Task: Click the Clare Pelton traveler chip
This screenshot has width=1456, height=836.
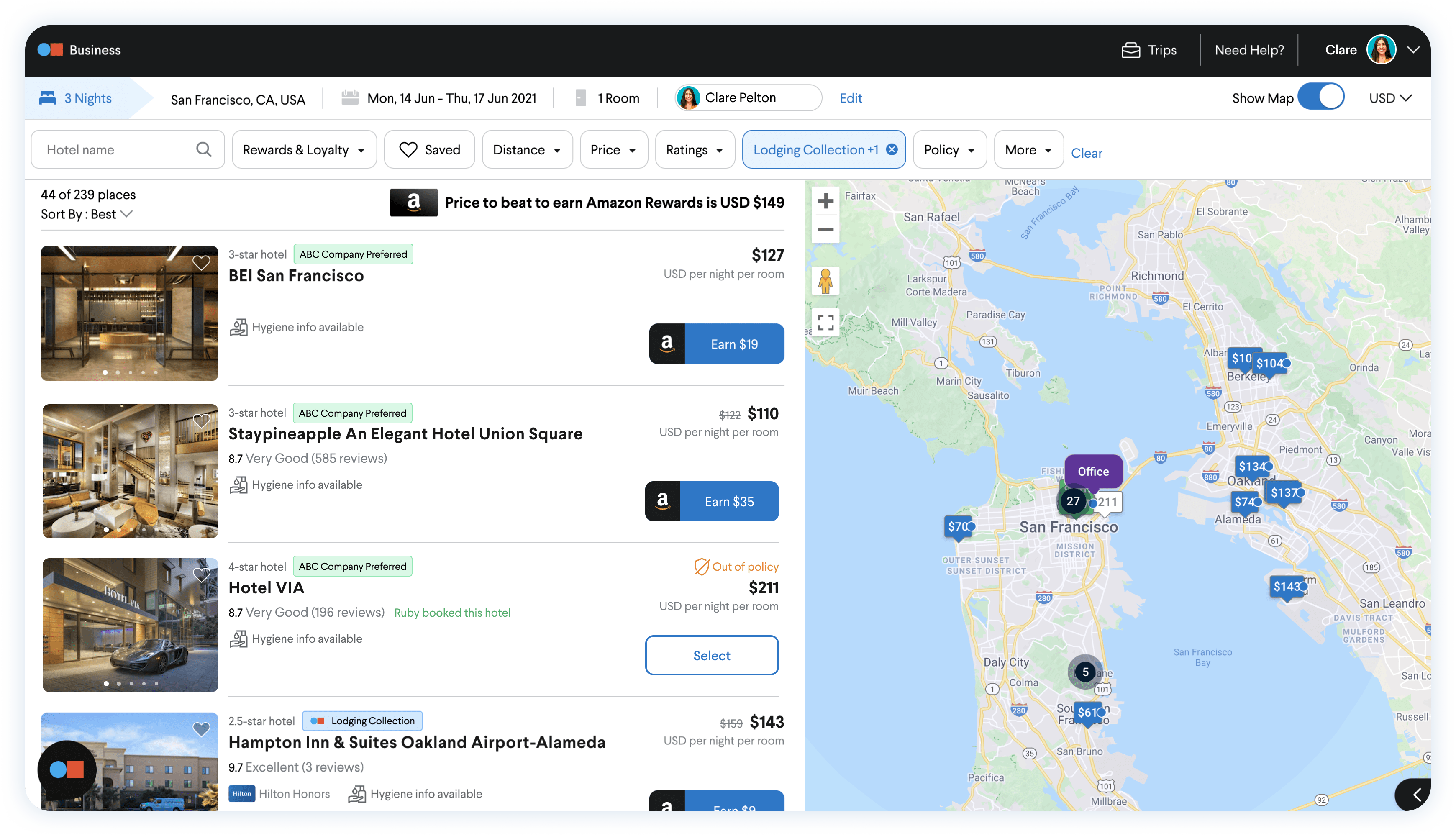Action: coord(748,97)
